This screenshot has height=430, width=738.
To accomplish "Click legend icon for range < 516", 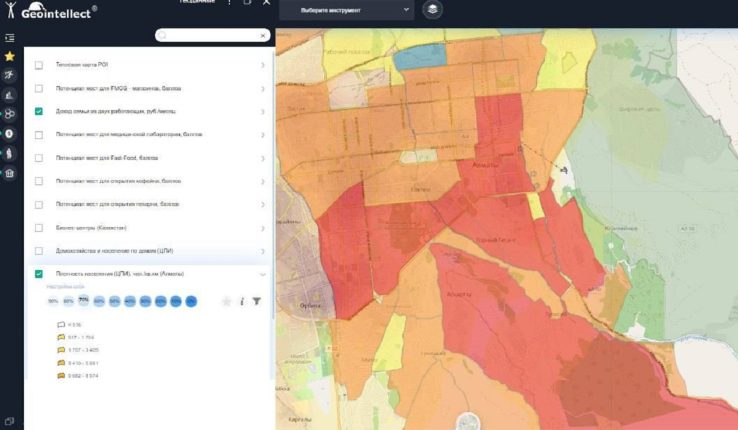I will [x=61, y=325].
